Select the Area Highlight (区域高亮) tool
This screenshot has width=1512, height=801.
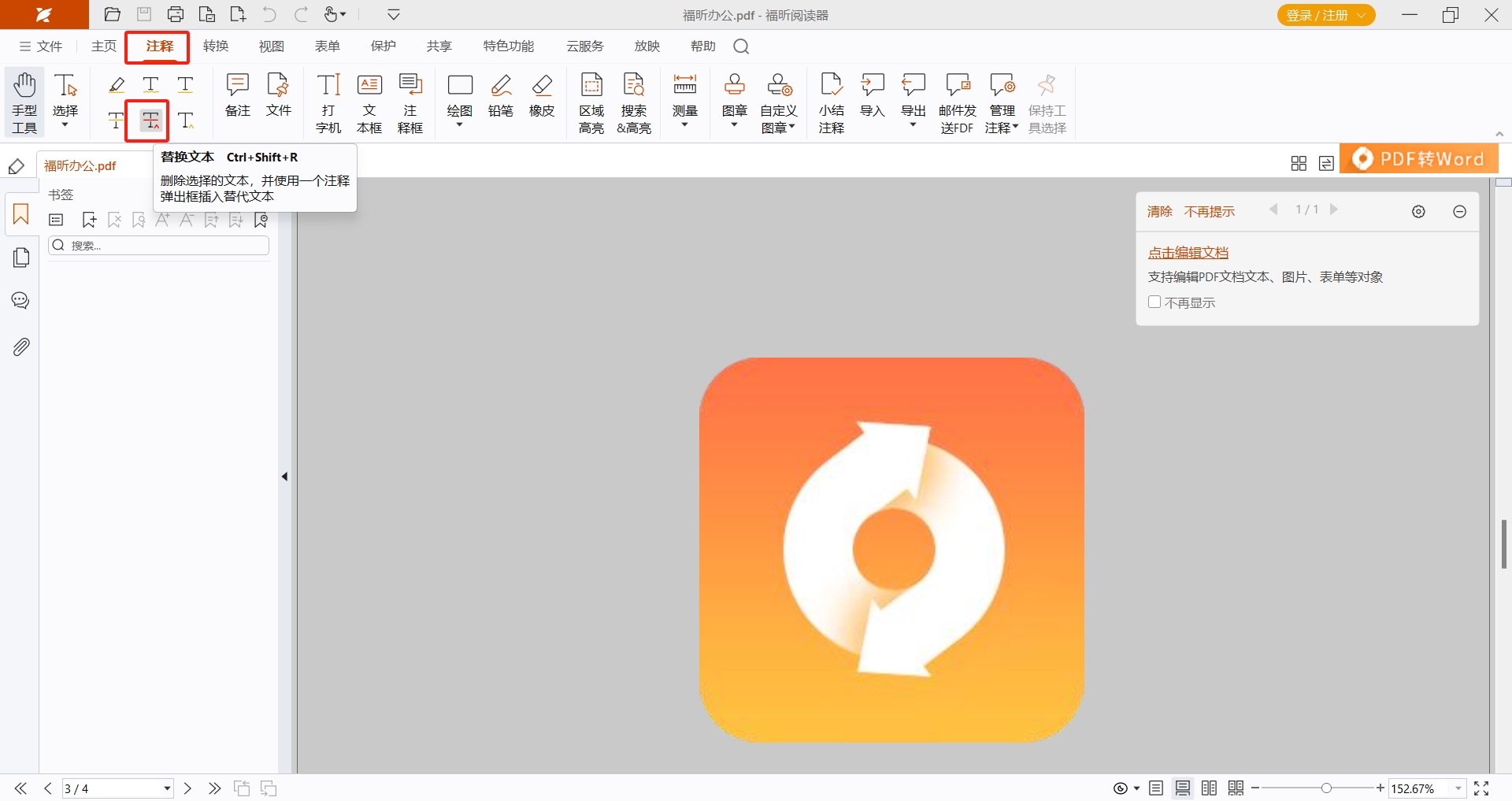click(591, 102)
